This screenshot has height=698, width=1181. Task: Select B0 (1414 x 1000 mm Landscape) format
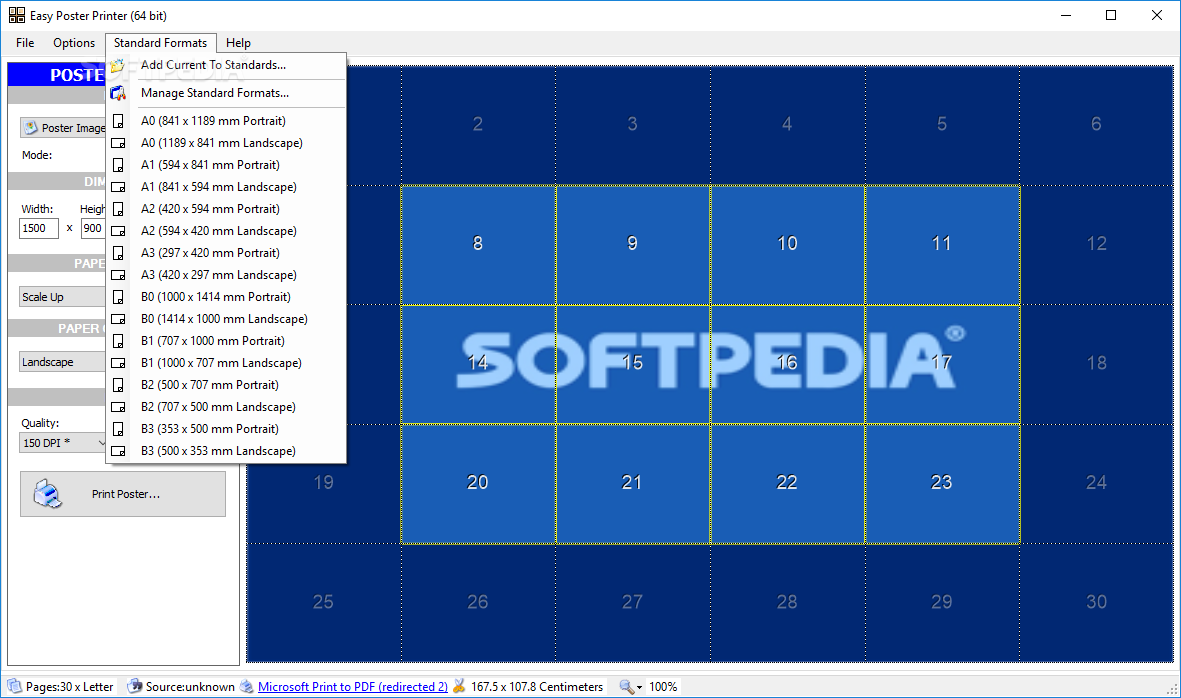pyautogui.click(x=226, y=319)
